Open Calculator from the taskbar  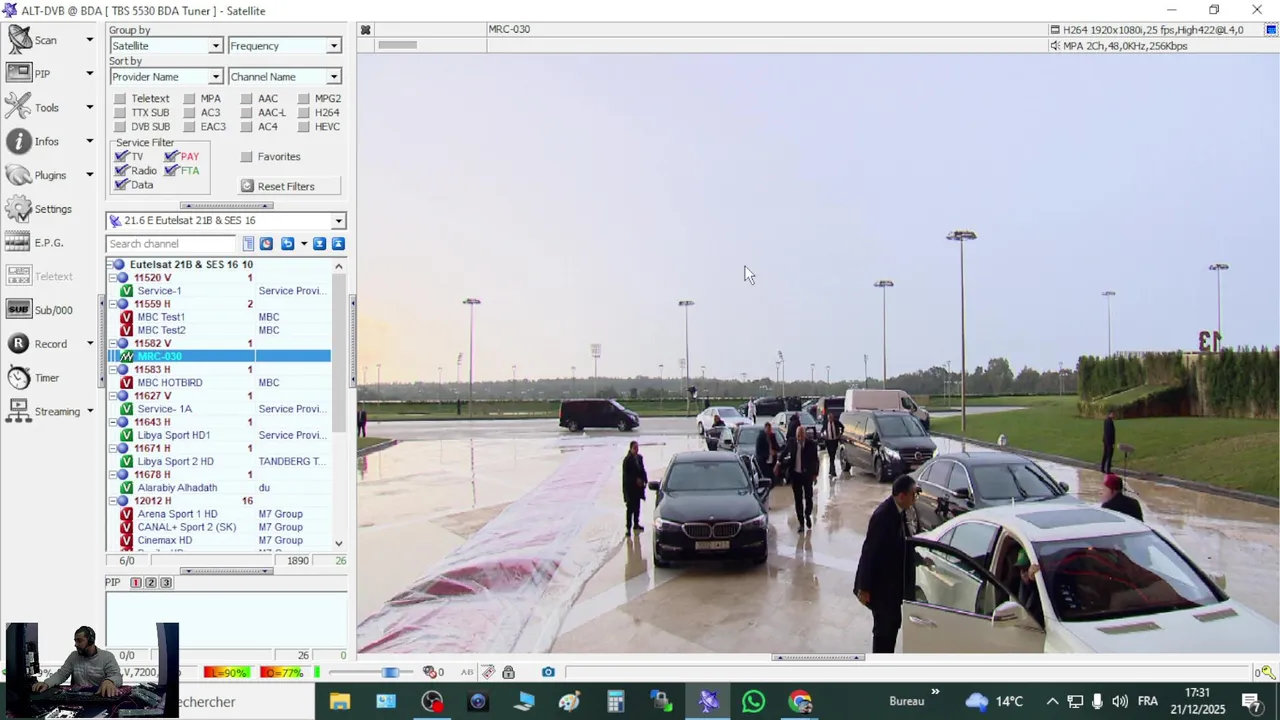pyautogui.click(x=616, y=702)
